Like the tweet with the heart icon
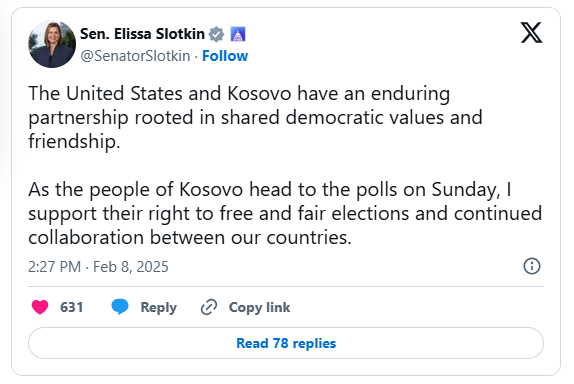Viewport: 574px width, 384px height. pyautogui.click(x=40, y=307)
